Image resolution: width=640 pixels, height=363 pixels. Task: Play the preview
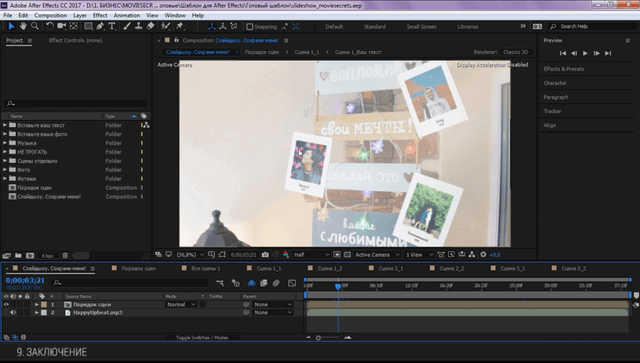click(585, 53)
